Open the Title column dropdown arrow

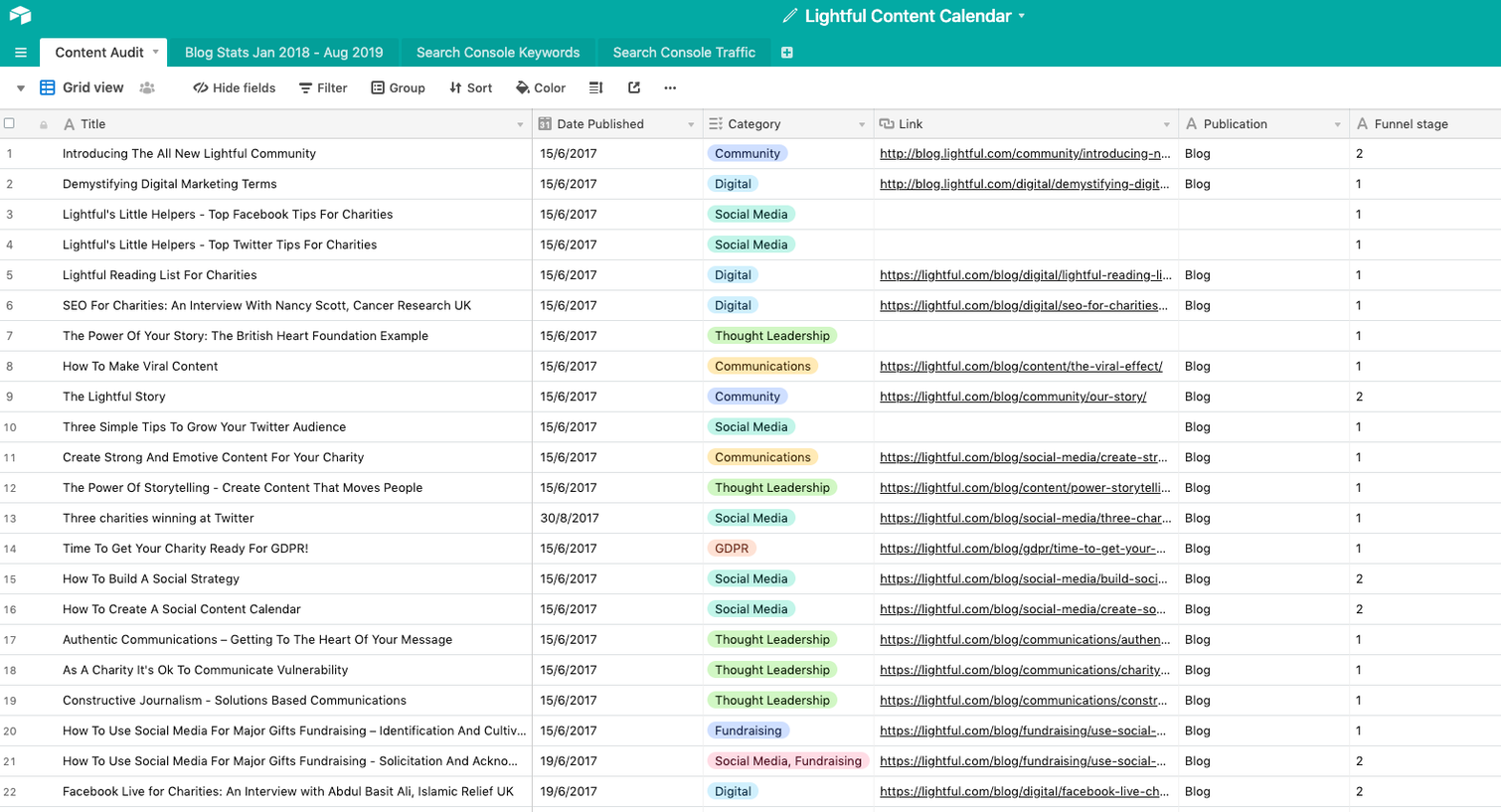point(520,124)
